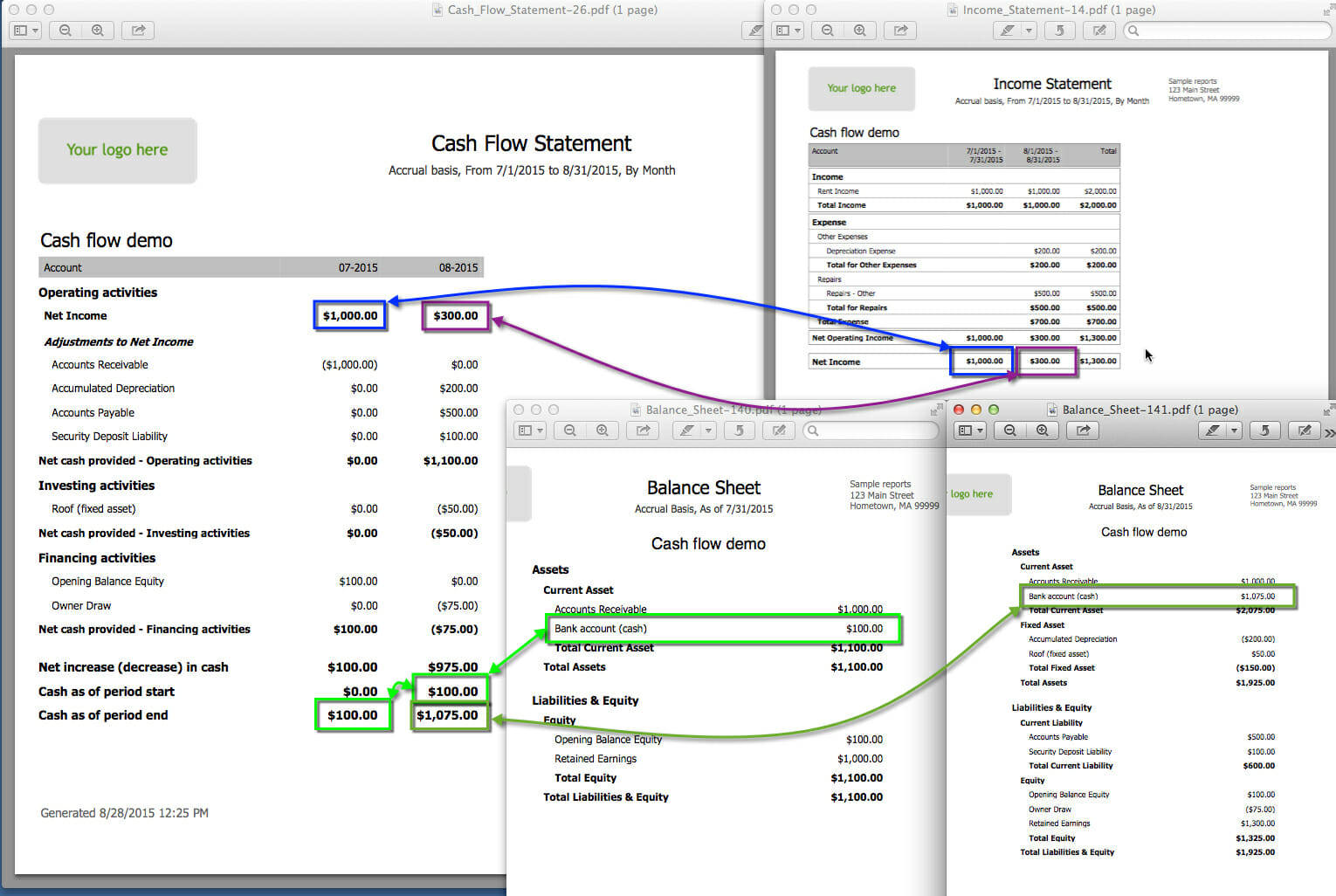The height and width of the screenshot is (896, 1336).
Task: Share the Income Statement PDF
Action: (x=900, y=30)
